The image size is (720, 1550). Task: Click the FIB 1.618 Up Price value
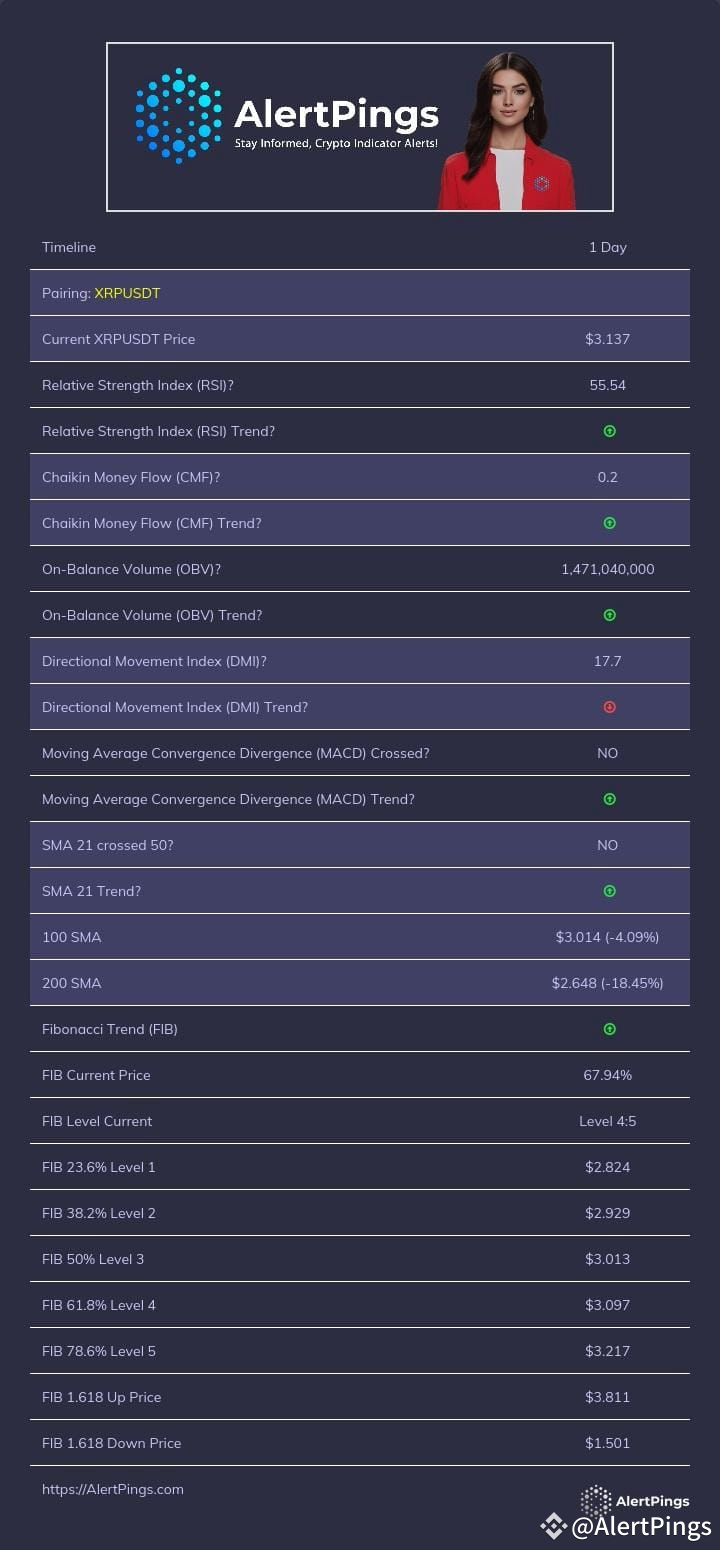tap(607, 1397)
